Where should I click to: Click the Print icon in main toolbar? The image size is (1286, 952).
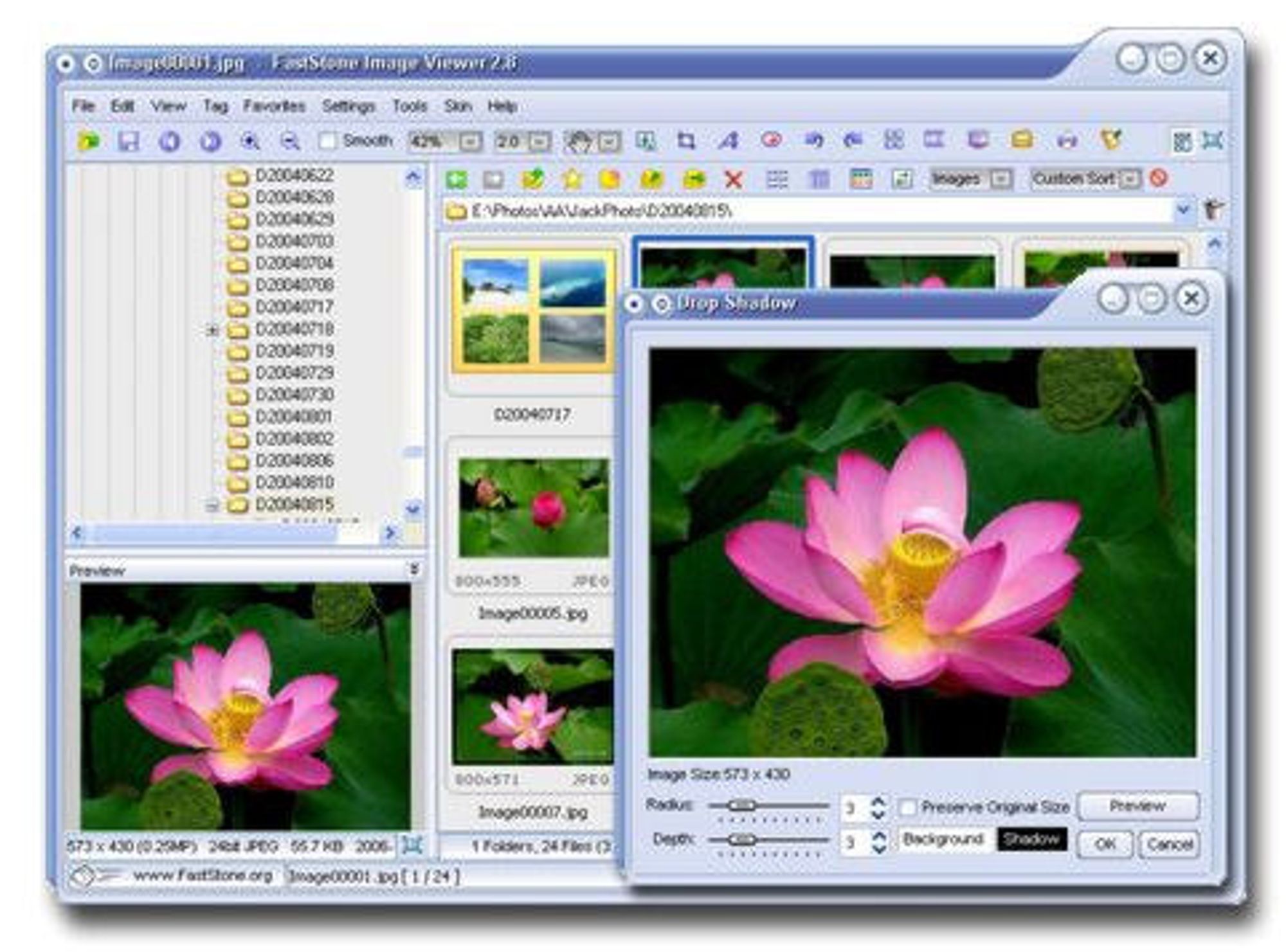1067,140
